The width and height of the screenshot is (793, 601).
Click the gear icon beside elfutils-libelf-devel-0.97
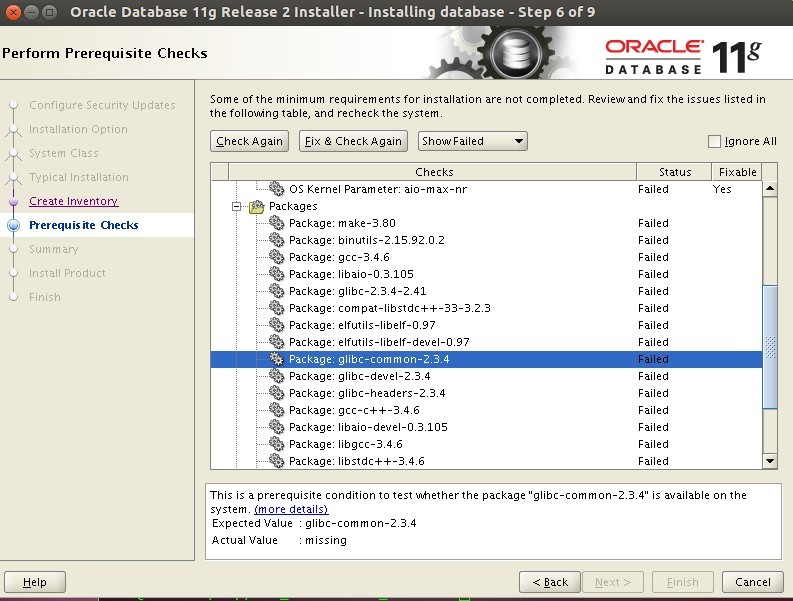pos(276,342)
